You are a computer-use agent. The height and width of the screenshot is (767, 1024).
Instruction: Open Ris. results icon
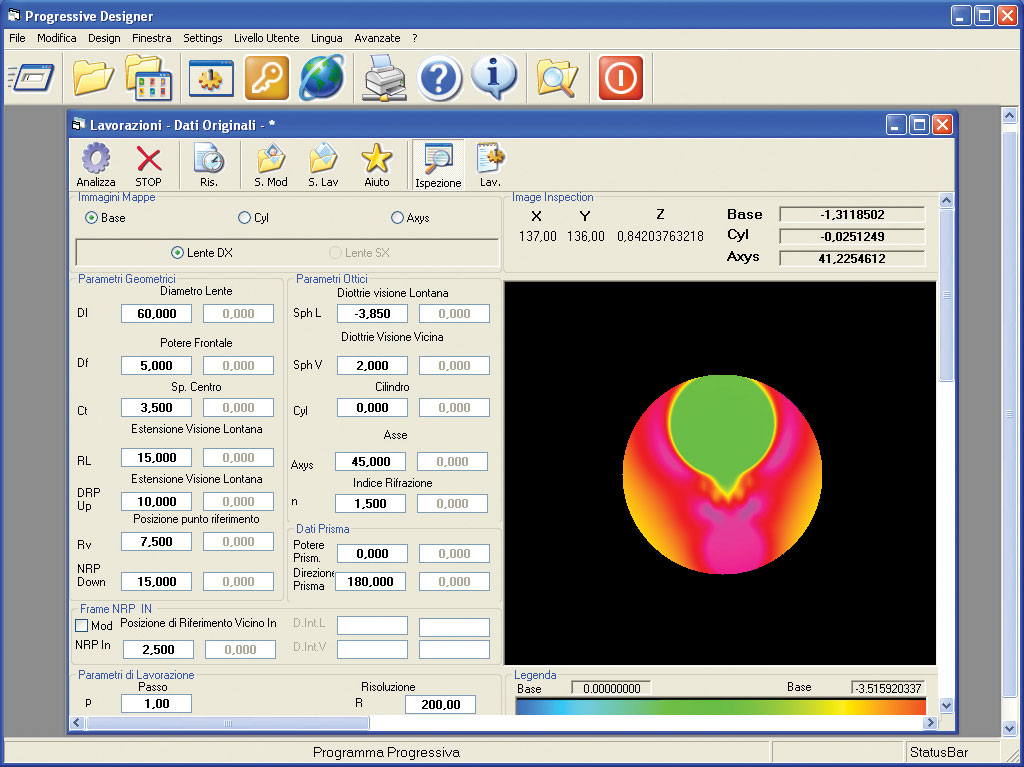[208, 160]
